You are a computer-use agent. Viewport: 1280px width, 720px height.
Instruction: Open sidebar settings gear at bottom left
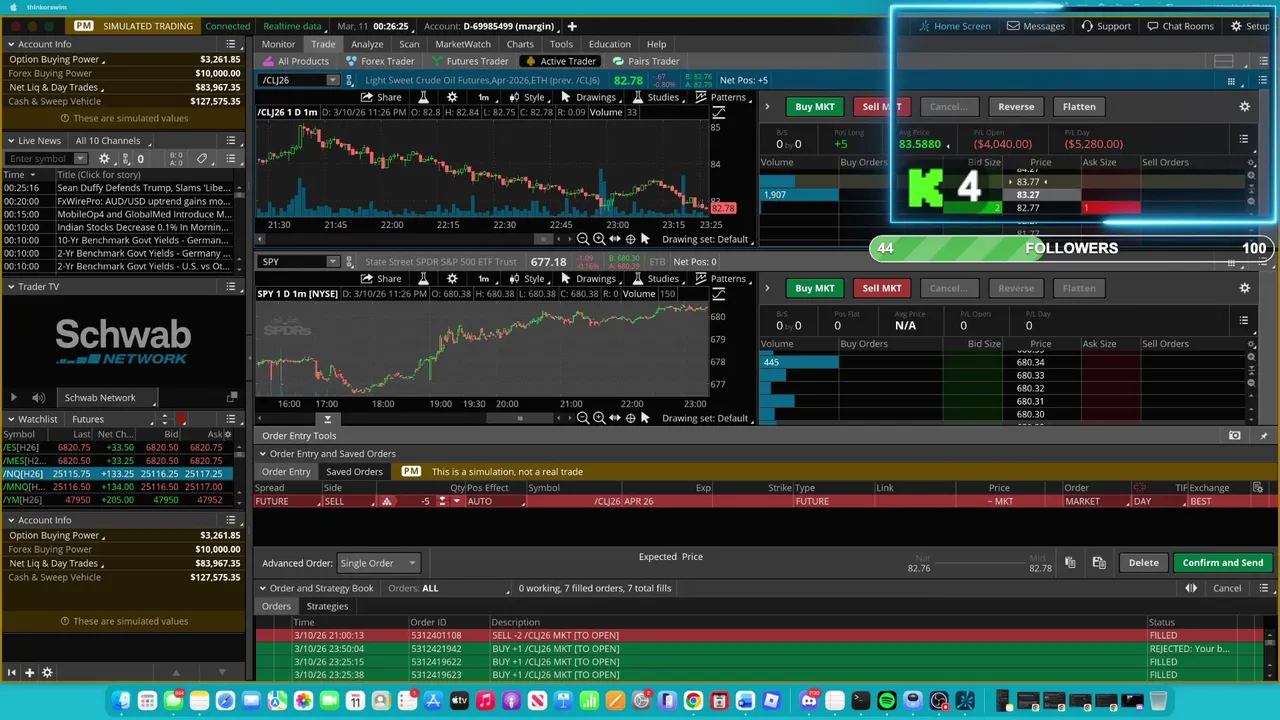click(x=47, y=673)
